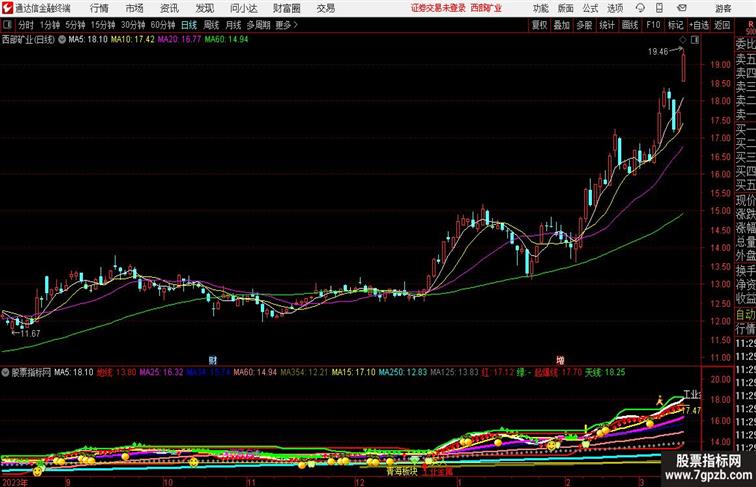Switch to the 1分钟 period tab
The width and height of the screenshot is (756, 487).
click(x=50, y=25)
